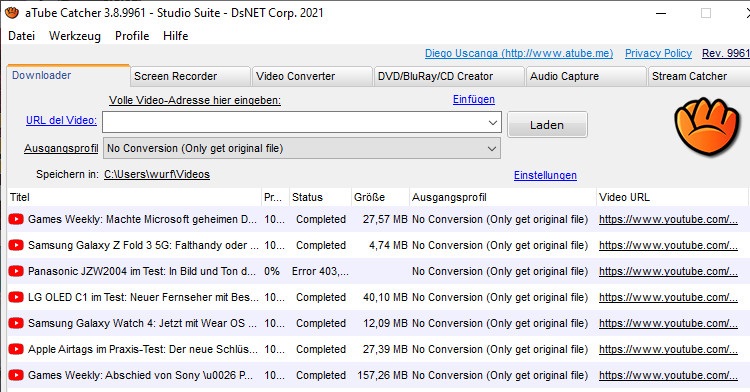Expand the URL del Video dropdown arrow
Viewport: 750px width, 392px height.
coord(493,123)
